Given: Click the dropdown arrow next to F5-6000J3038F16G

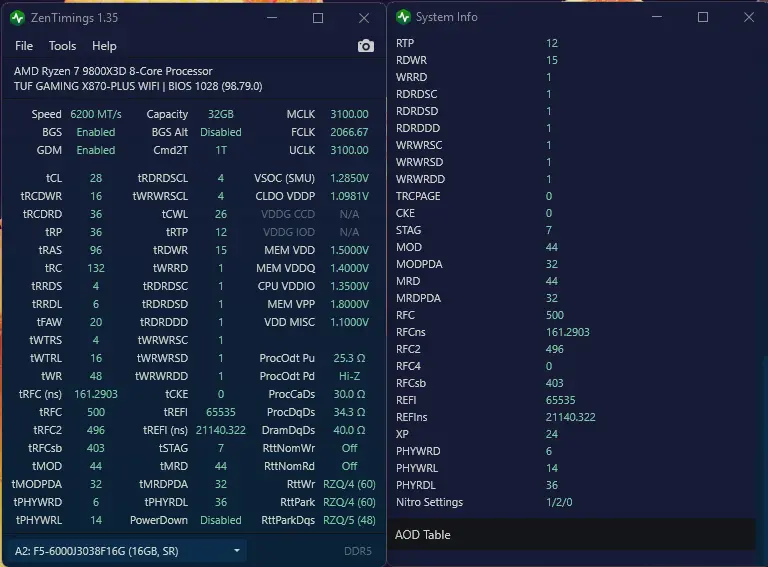Looking at the screenshot, I should click(x=237, y=551).
